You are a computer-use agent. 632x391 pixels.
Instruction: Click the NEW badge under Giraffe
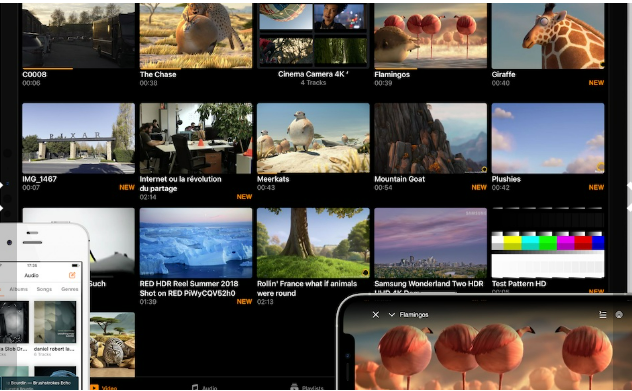(596, 83)
